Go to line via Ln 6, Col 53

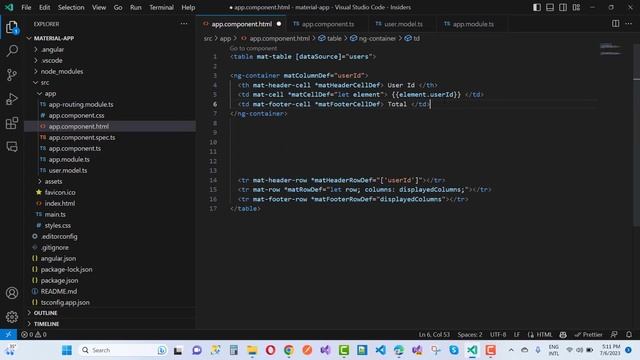click(434, 334)
